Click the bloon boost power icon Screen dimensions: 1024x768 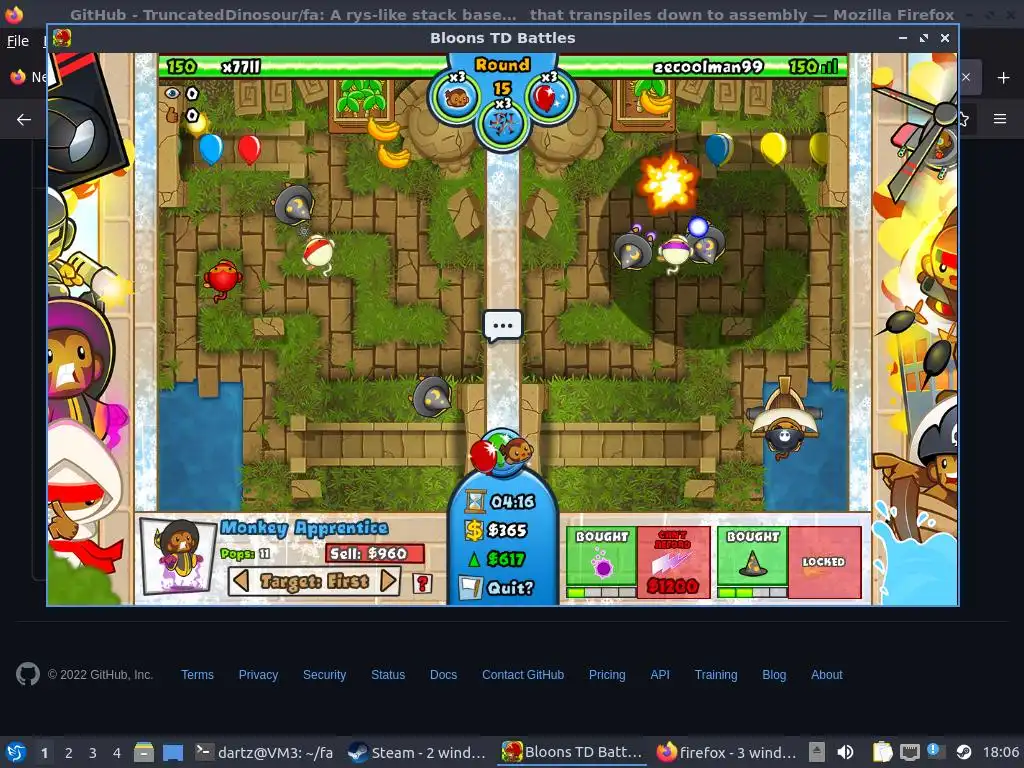pyautogui.click(x=548, y=97)
